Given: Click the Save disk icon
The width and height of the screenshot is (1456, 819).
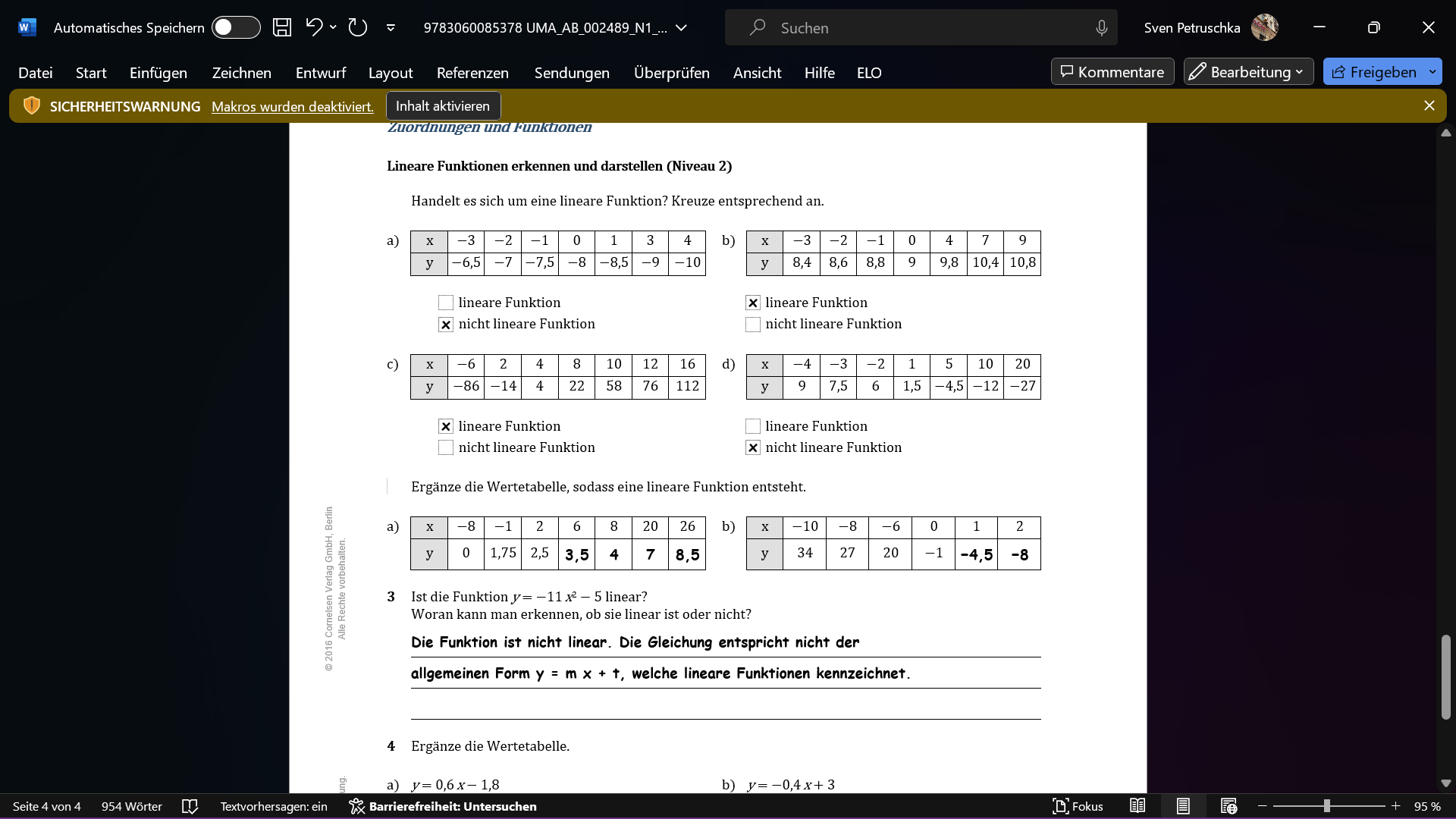Looking at the screenshot, I should coord(282,27).
